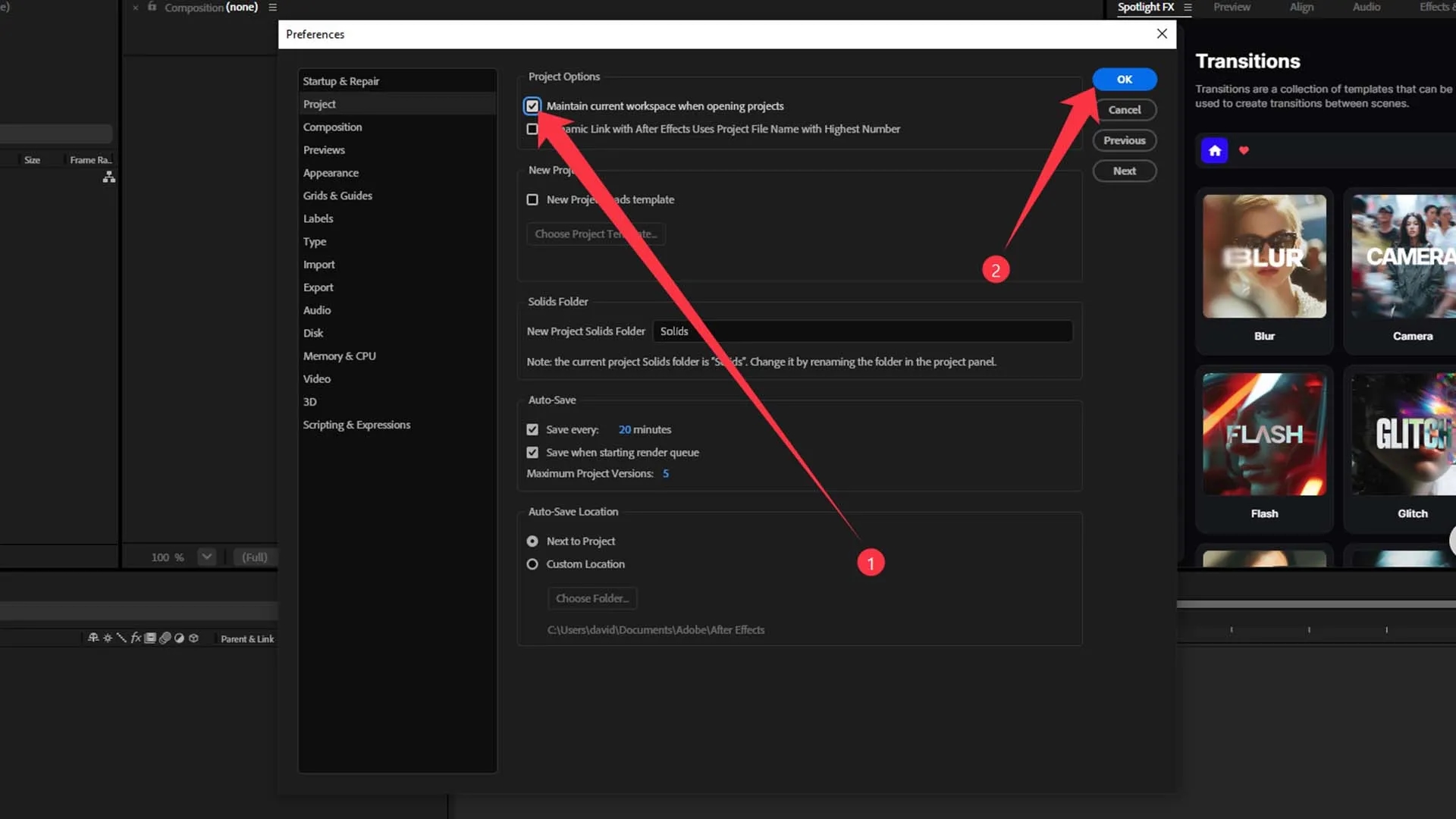Open the 100% magnification dropdown
The image size is (1456, 819).
point(206,557)
